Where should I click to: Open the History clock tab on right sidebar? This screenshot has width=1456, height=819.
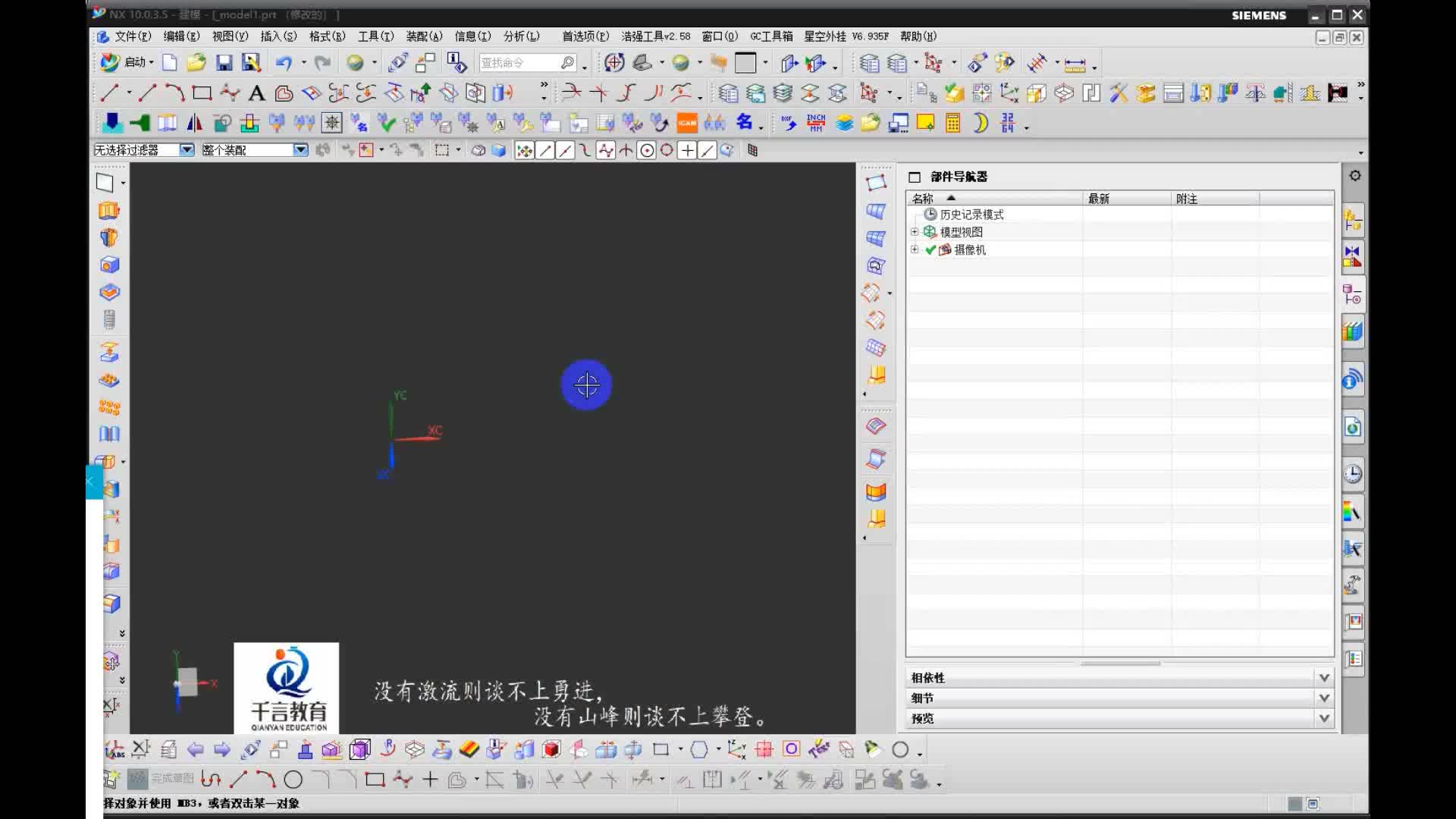tap(1353, 475)
